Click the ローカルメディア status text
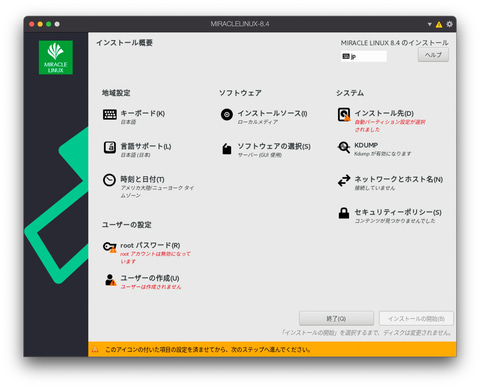The width and height of the screenshot is (480, 388). [258, 122]
